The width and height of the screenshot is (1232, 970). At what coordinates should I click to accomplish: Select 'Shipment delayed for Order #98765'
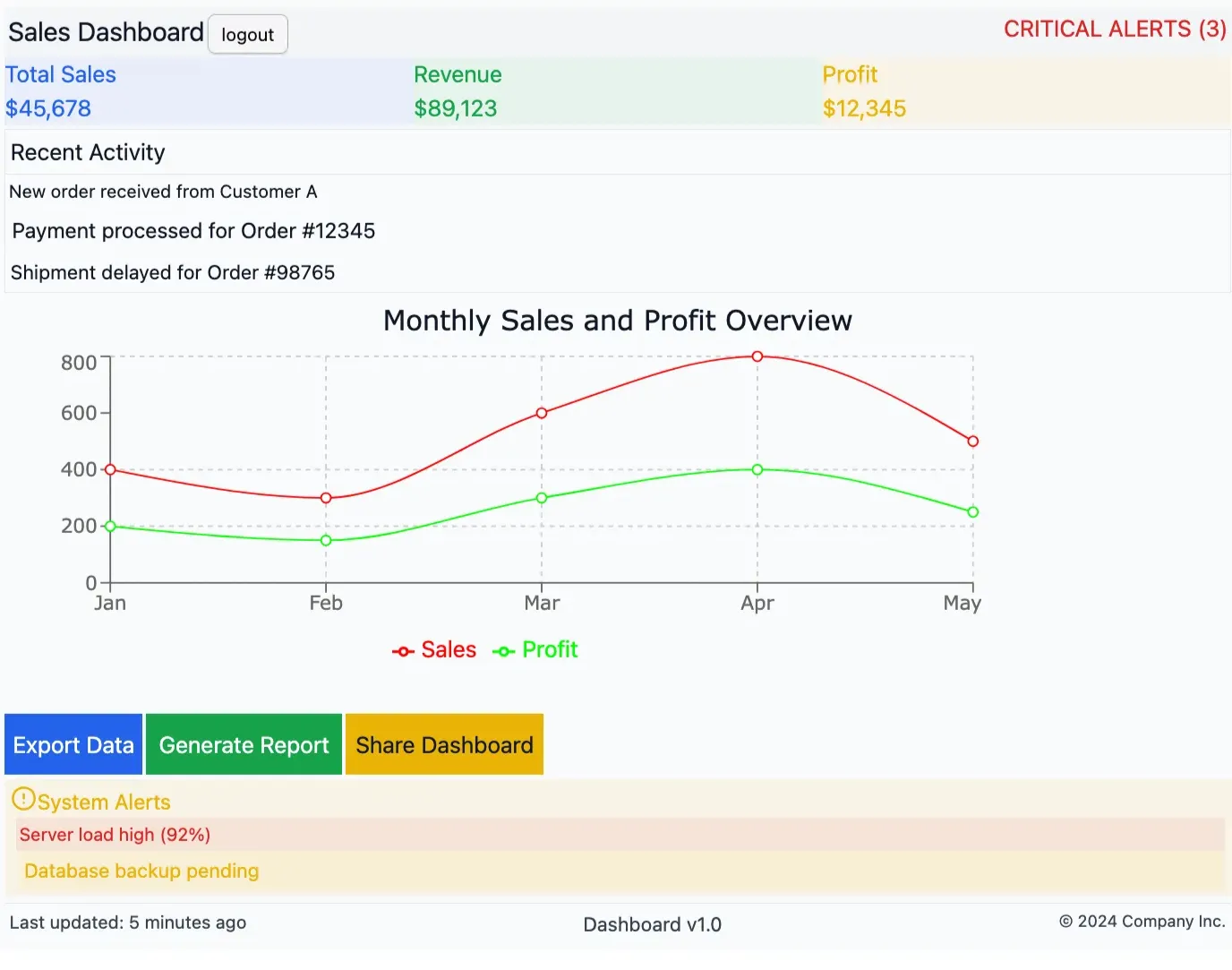[173, 272]
